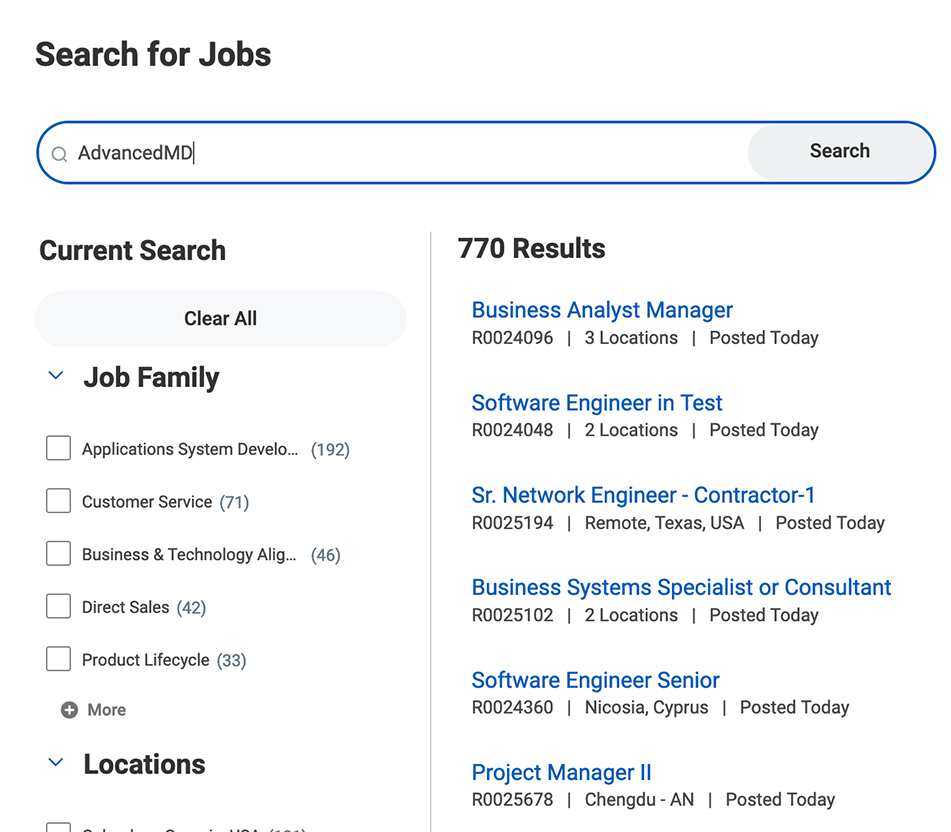Open Business Analyst Manager job posting

(602, 310)
